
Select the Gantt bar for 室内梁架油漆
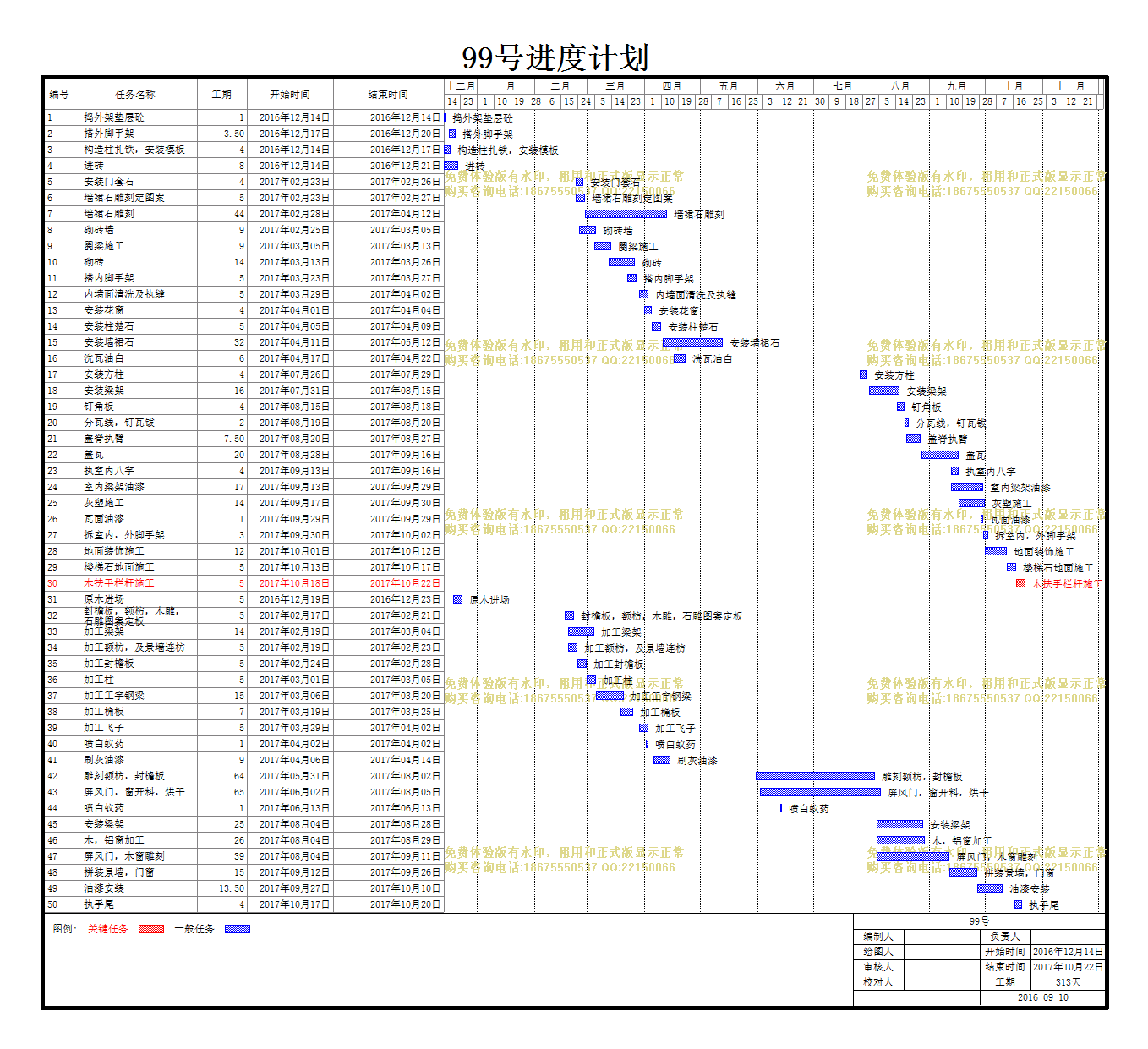click(x=967, y=487)
